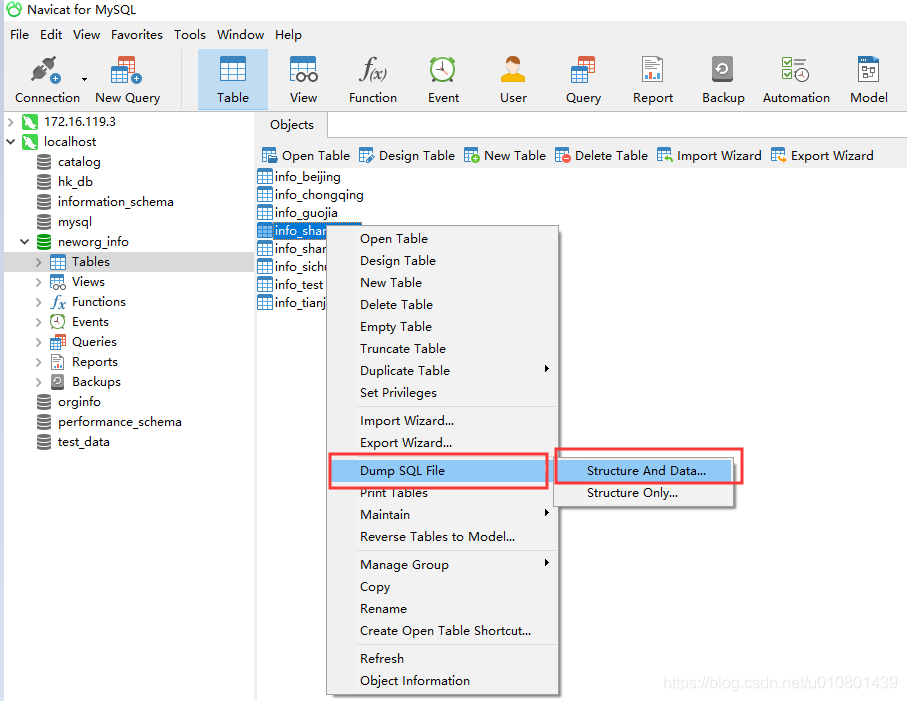Choose Set Privileges in context menu

click(443, 392)
